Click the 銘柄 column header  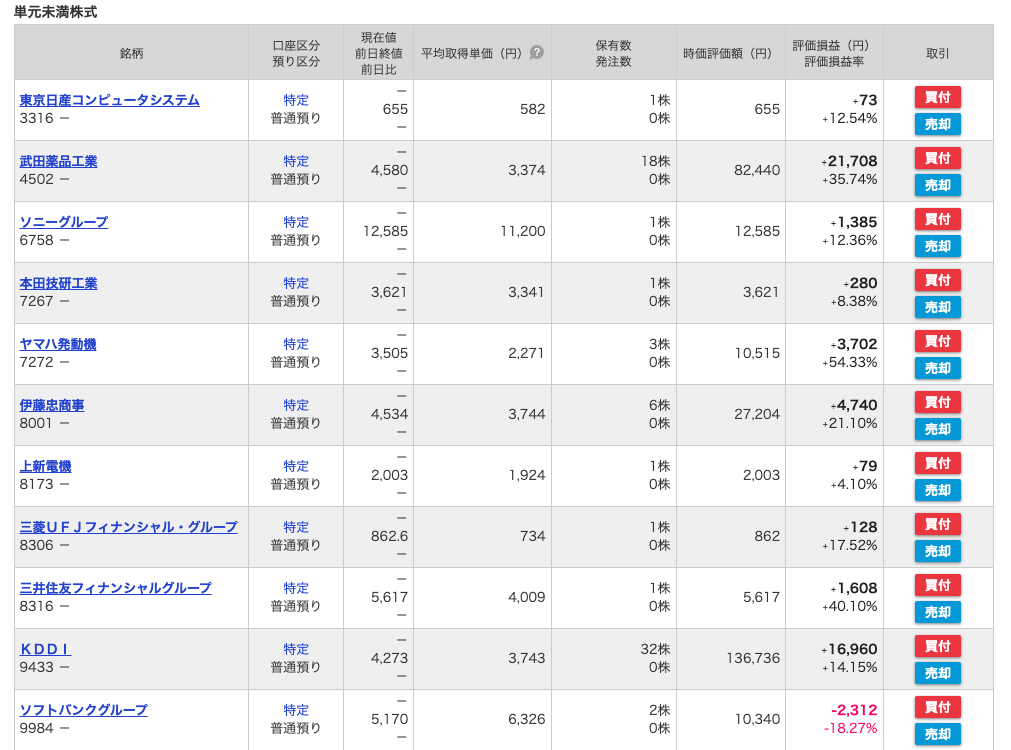132,53
